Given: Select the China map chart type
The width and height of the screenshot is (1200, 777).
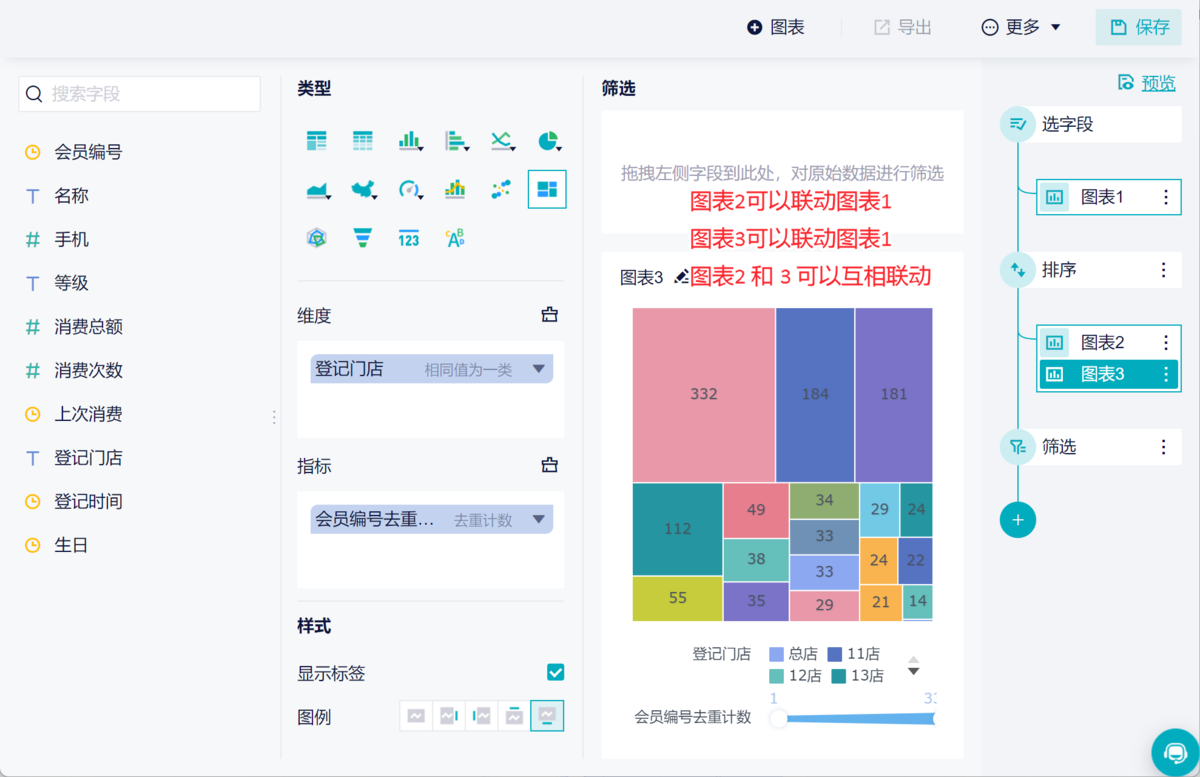Looking at the screenshot, I should click(362, 189).
